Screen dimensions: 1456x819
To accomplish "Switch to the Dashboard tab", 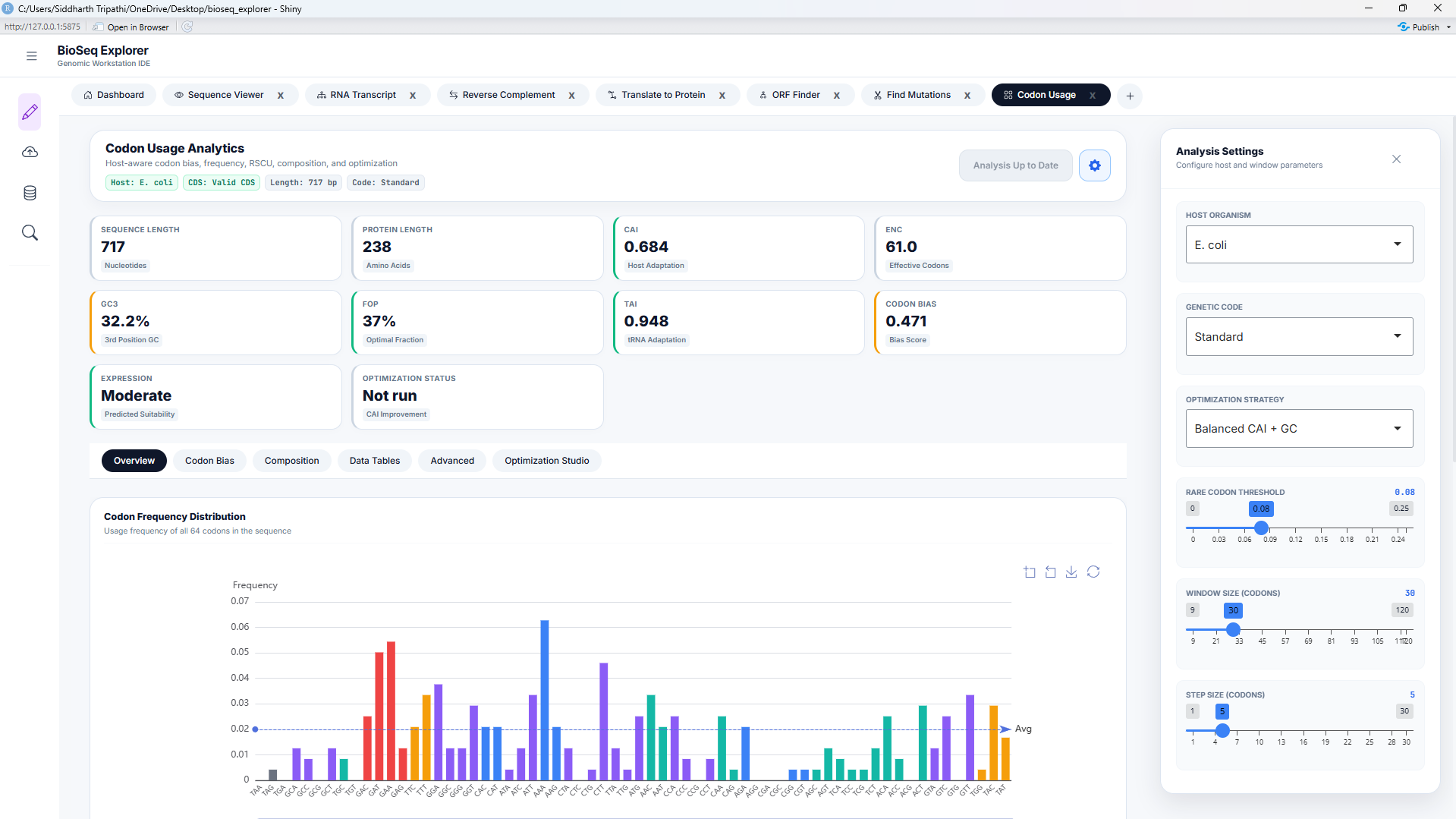I will point(114,95).
